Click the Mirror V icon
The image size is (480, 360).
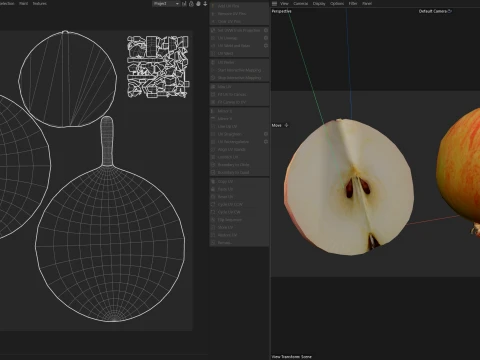pyautogui.click(x=213, y=119)
